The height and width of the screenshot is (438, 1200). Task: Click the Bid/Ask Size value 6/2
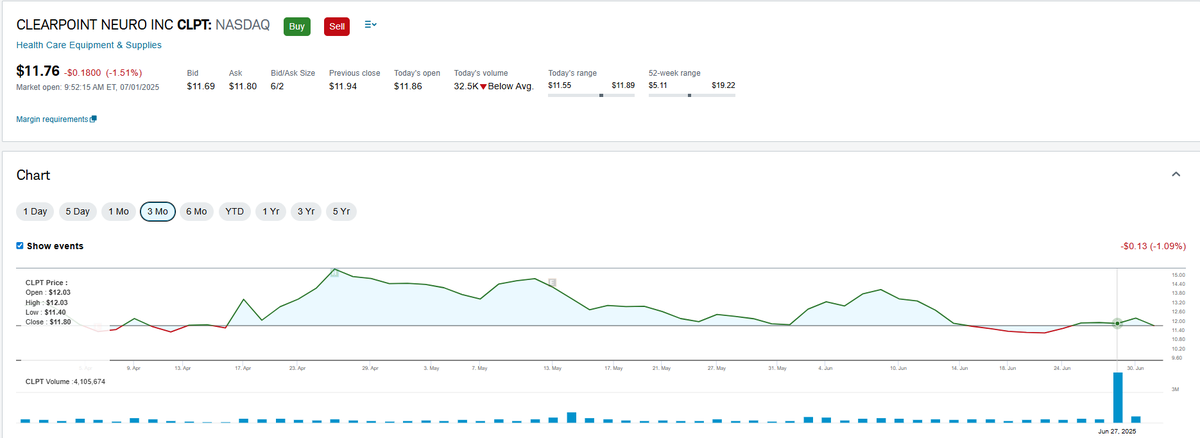click(x=278, y=87)
